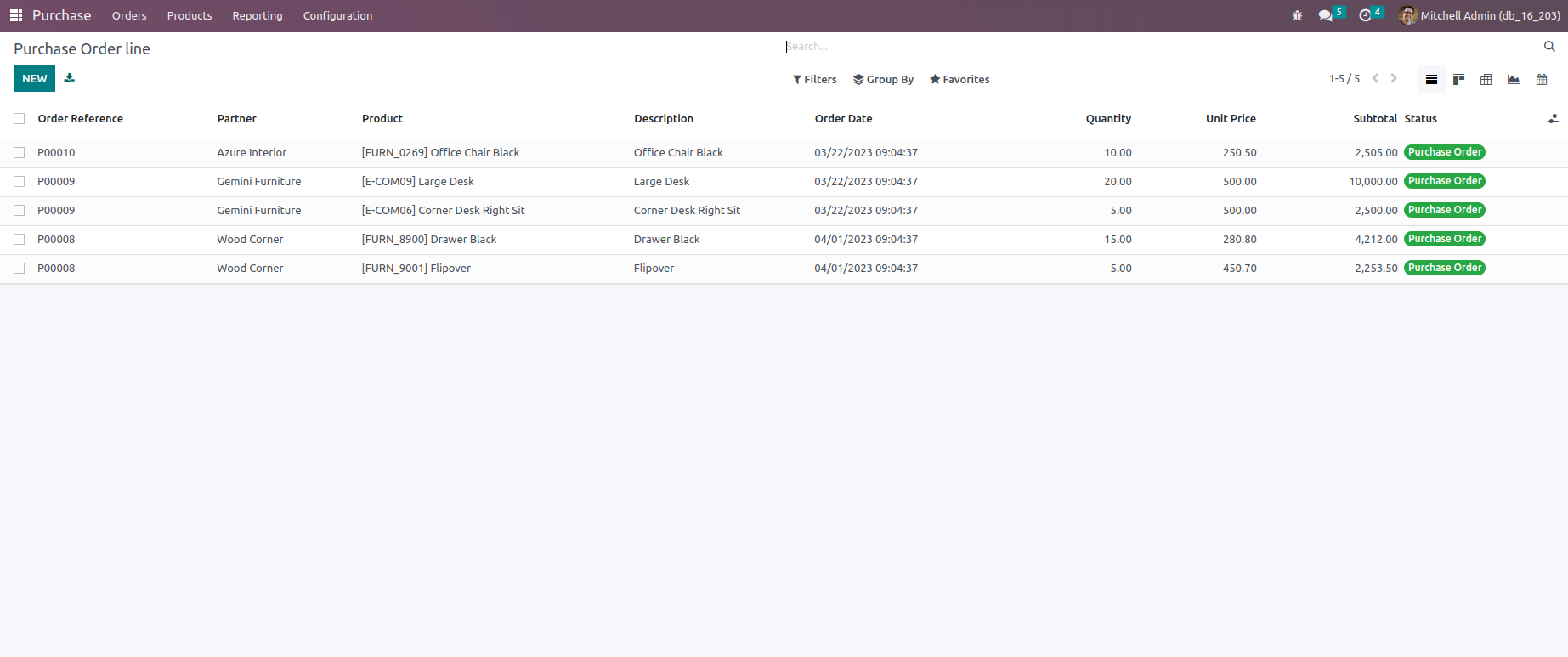Click the download export icon beside NEW
1568x657 pixels.
[70, 78]
